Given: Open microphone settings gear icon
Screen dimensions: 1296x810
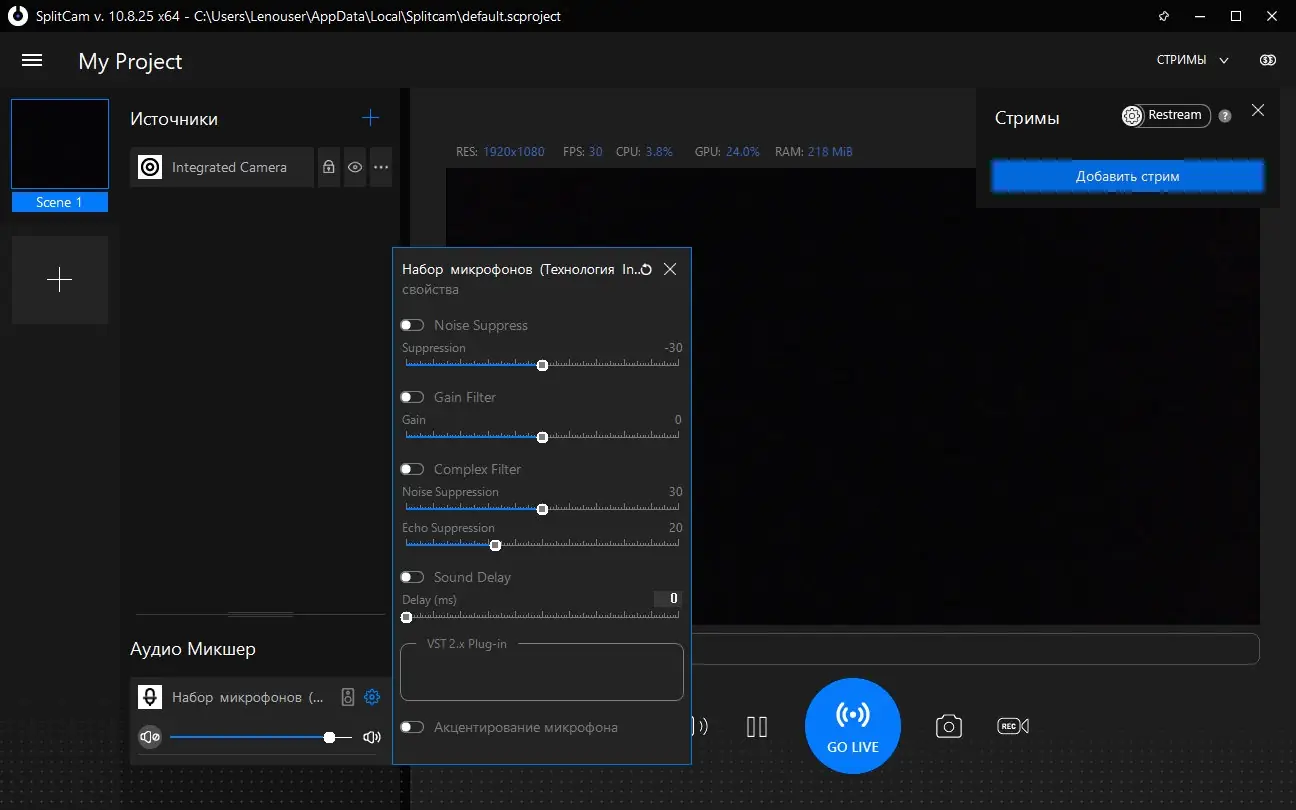Looking at the screenshot, I should 372,697.
